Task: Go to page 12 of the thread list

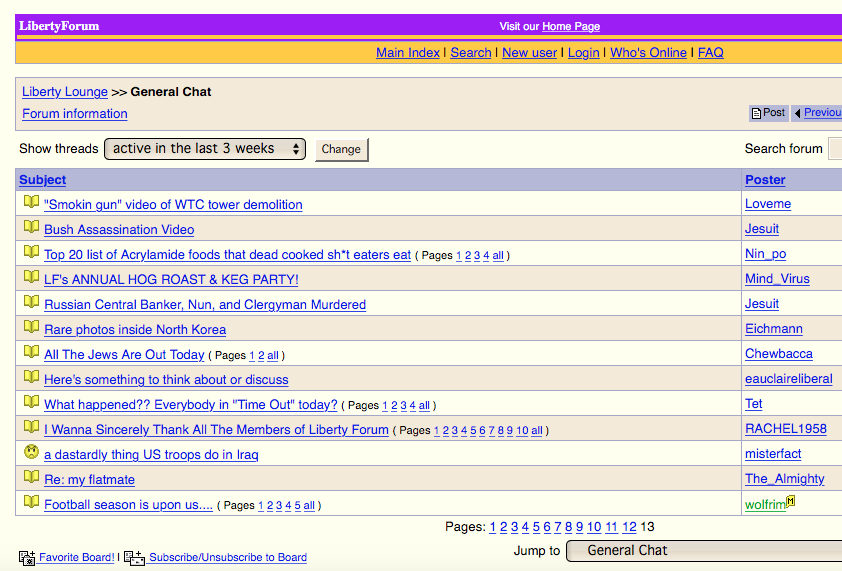Action: click(629, 527)
